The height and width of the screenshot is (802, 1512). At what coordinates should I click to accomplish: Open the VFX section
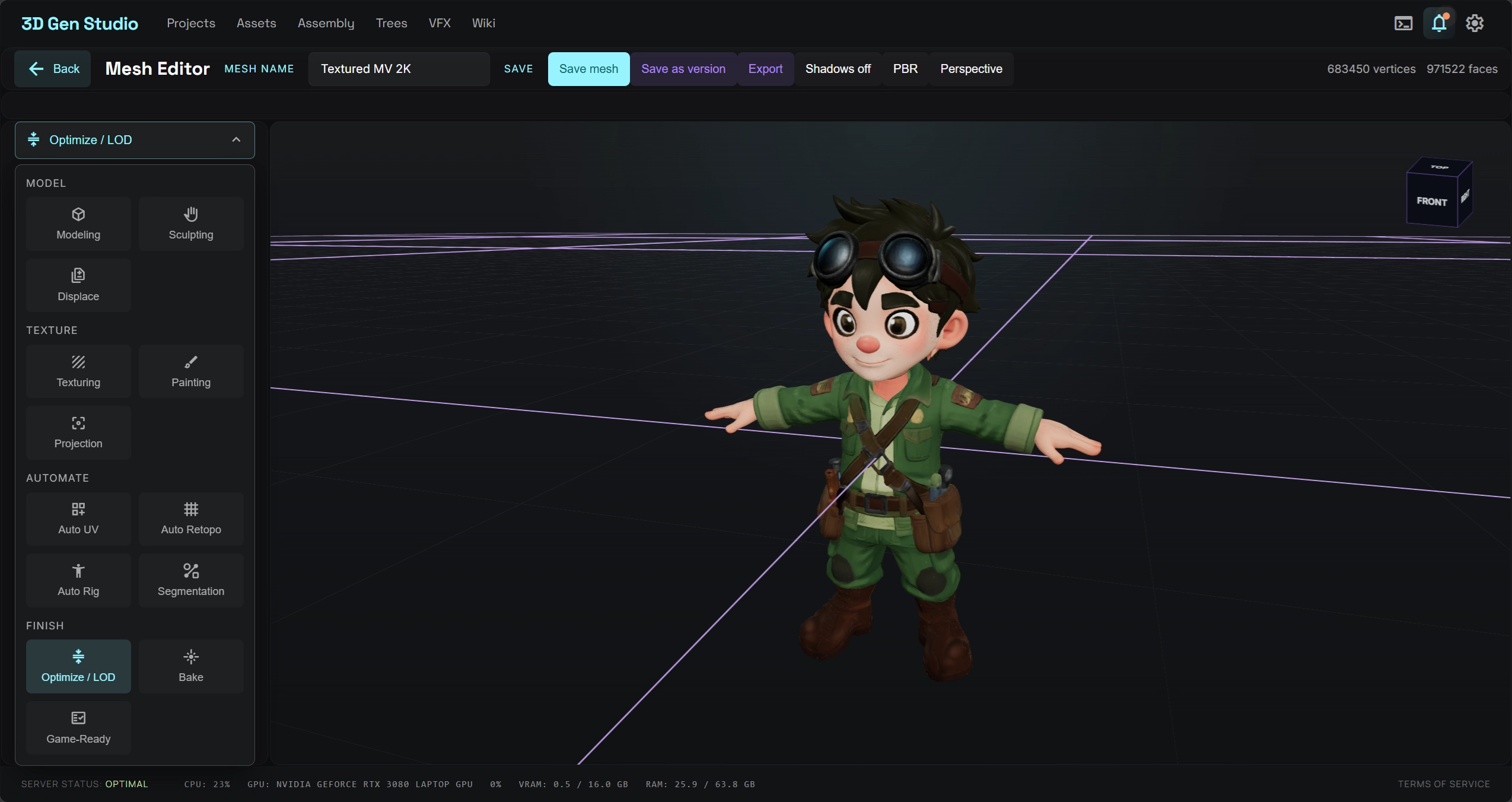(x=440, y=23)
